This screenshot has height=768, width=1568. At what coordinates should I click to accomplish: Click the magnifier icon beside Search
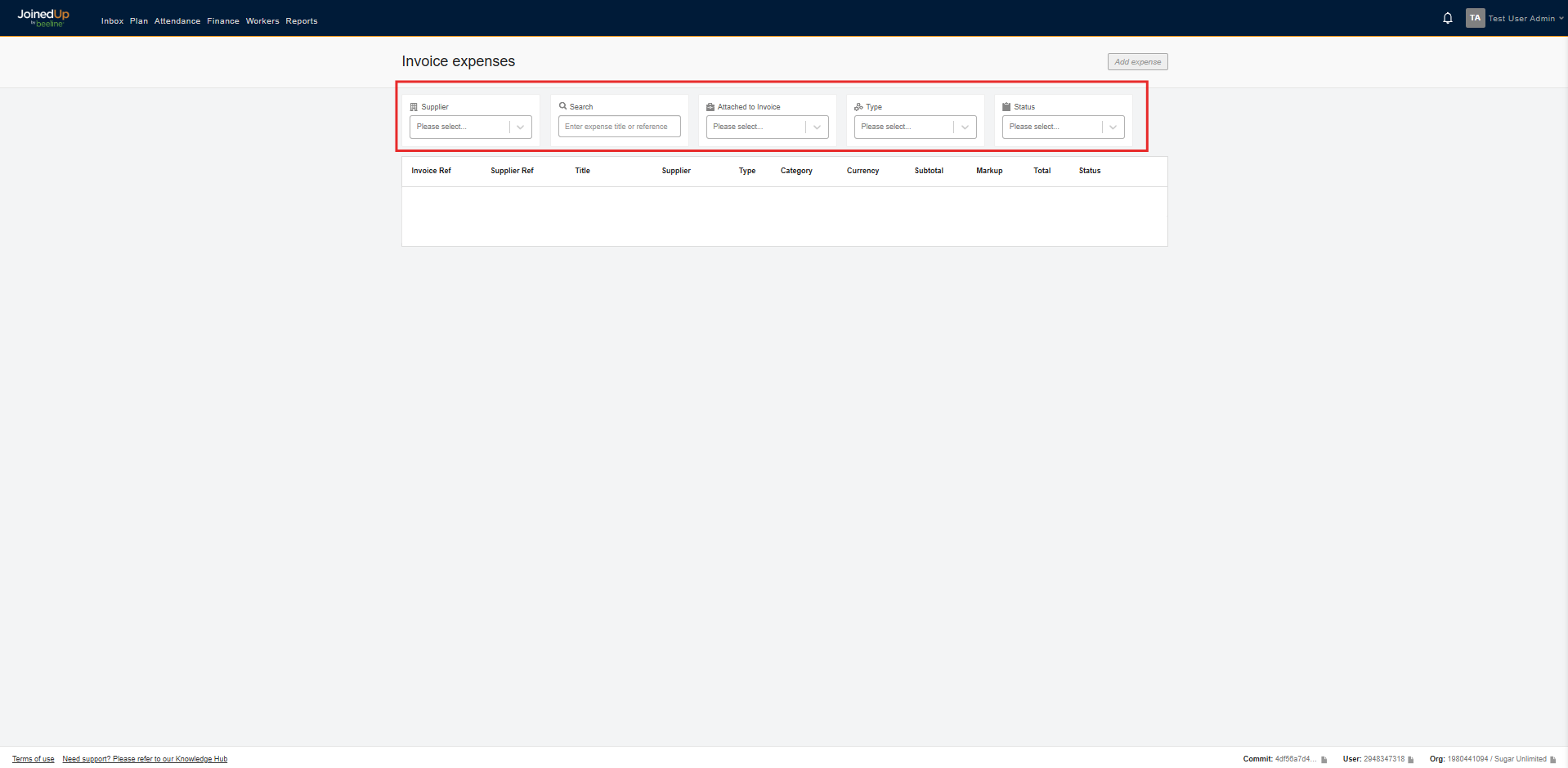coord(562,106)
